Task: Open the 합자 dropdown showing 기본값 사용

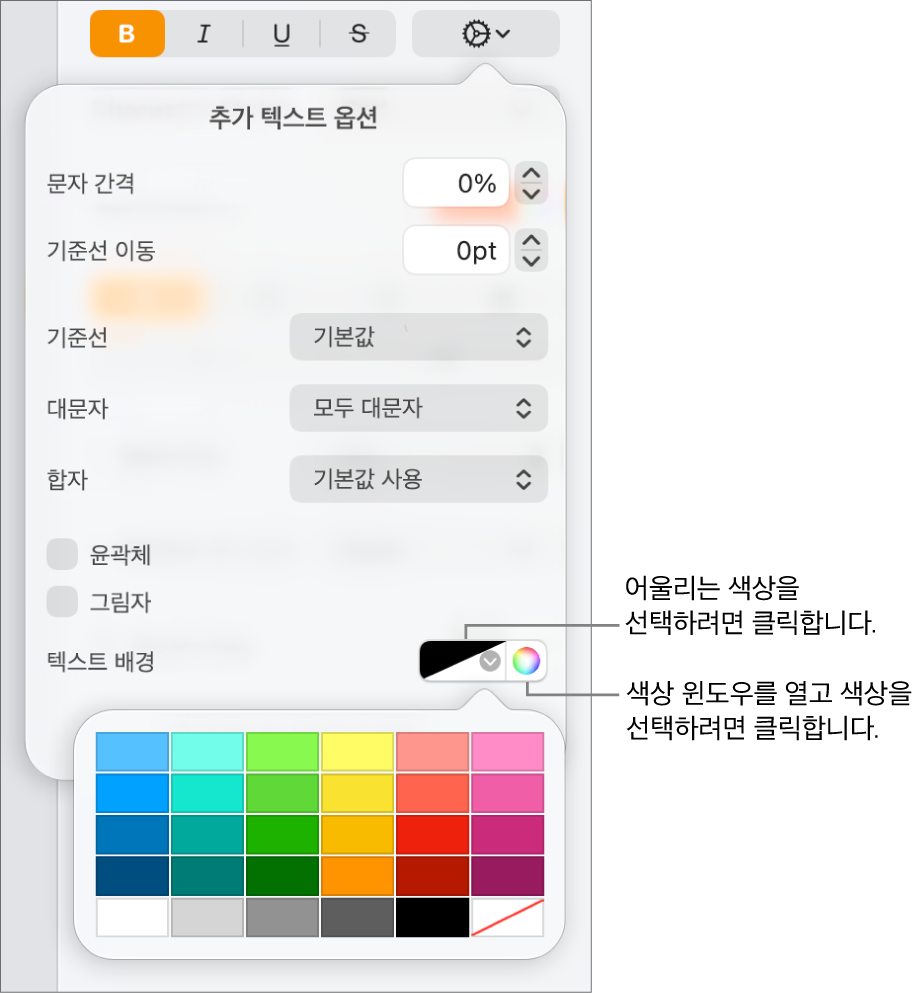Action: click(419, 479)
